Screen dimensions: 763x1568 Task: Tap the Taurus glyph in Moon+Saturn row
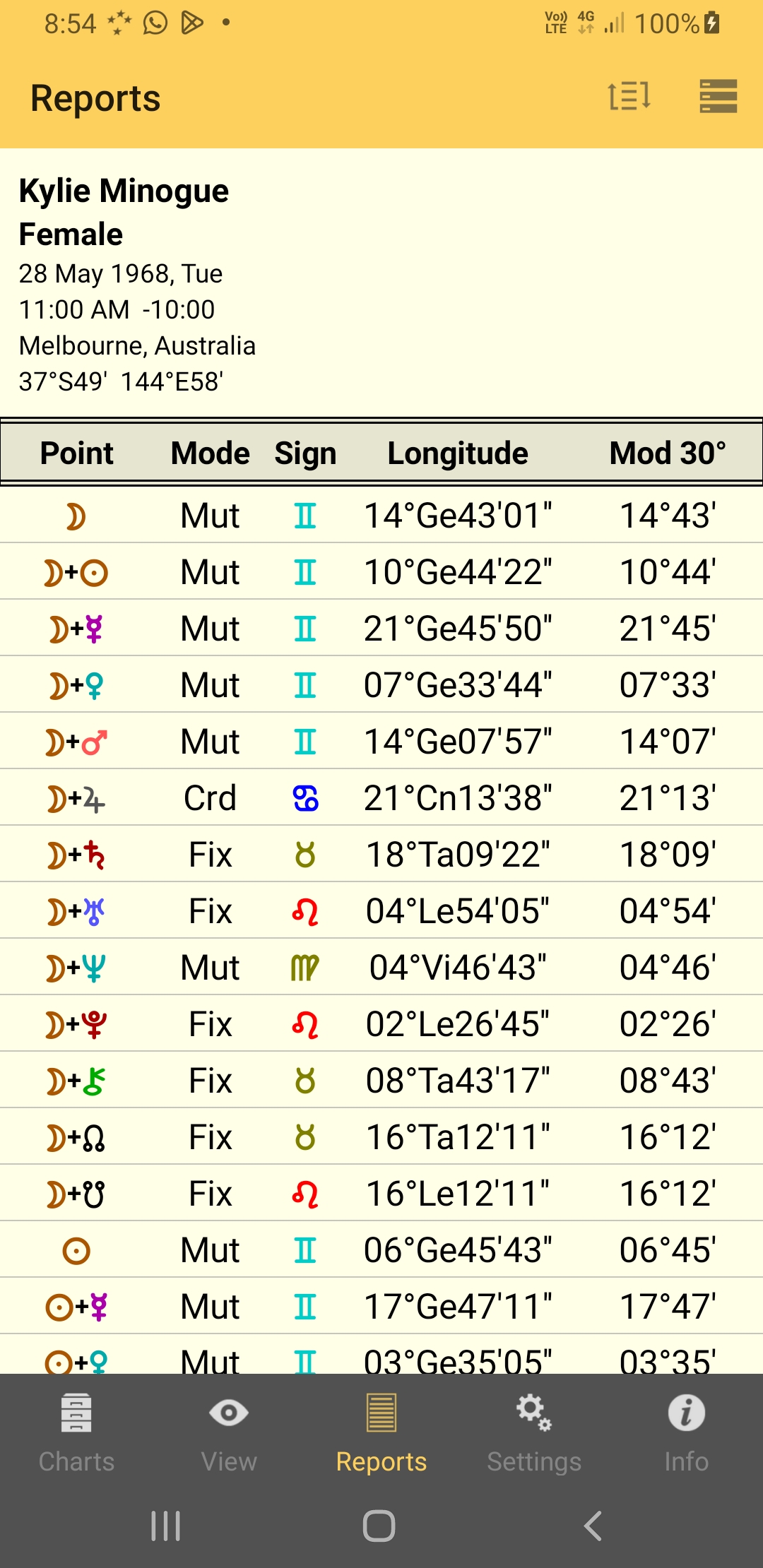pos(305,855)
